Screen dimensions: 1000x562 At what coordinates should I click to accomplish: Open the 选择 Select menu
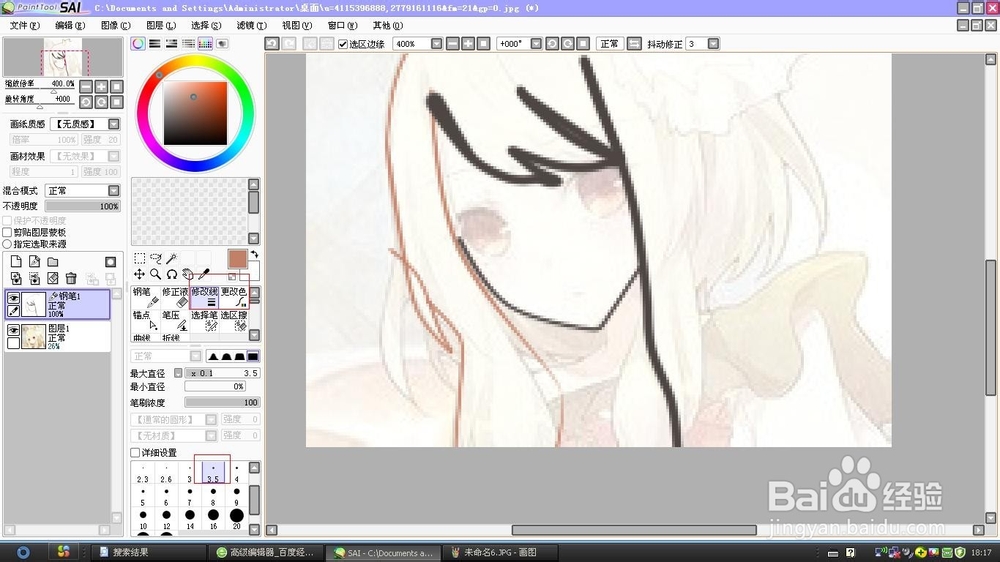pyautogui.click(x=206, y=26)
